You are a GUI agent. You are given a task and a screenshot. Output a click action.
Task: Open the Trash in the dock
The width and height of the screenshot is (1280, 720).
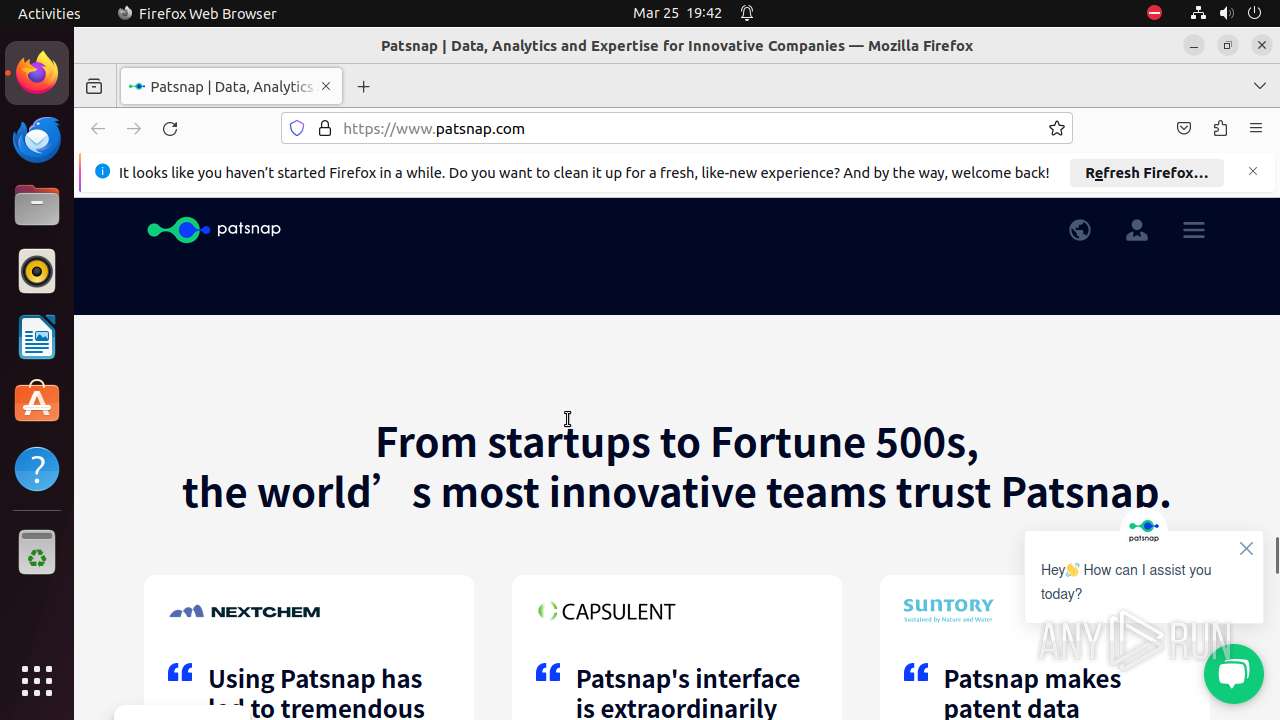click(x=37, y=551)
